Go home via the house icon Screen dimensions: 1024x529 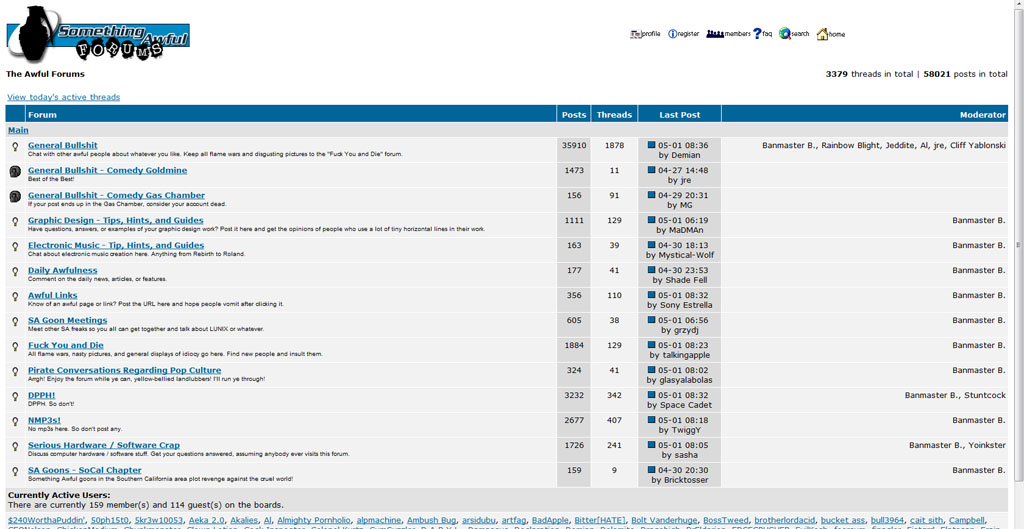click(x=831, y=34)
